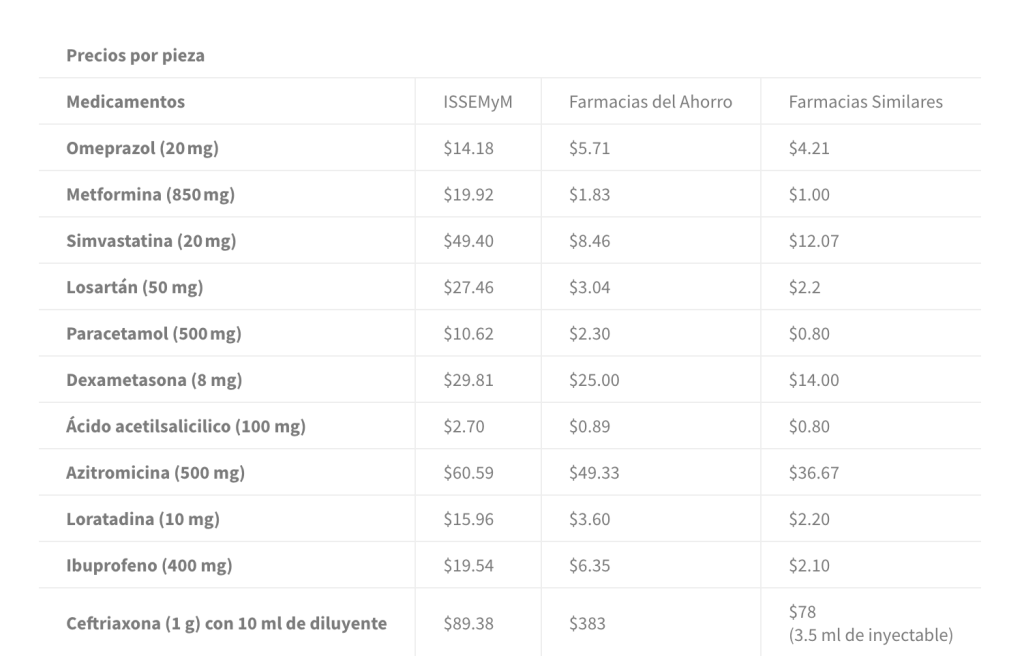Select the Losartán (50 mg) row label
The image size is (1024, 656).
(x=134, y=288)
